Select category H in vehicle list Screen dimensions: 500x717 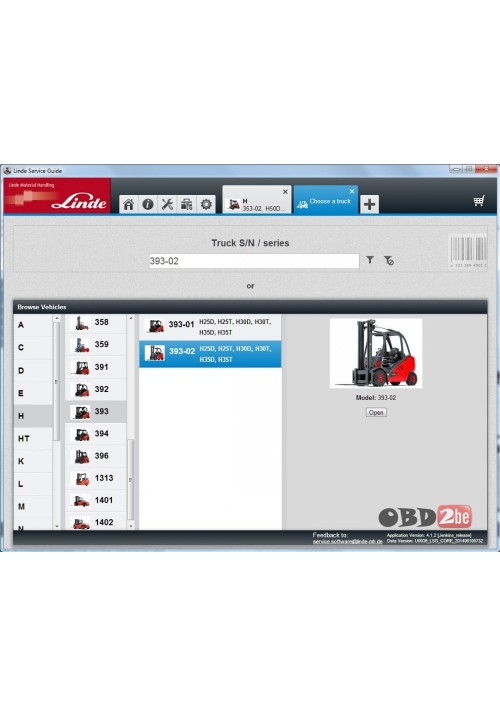click(33, 416)
